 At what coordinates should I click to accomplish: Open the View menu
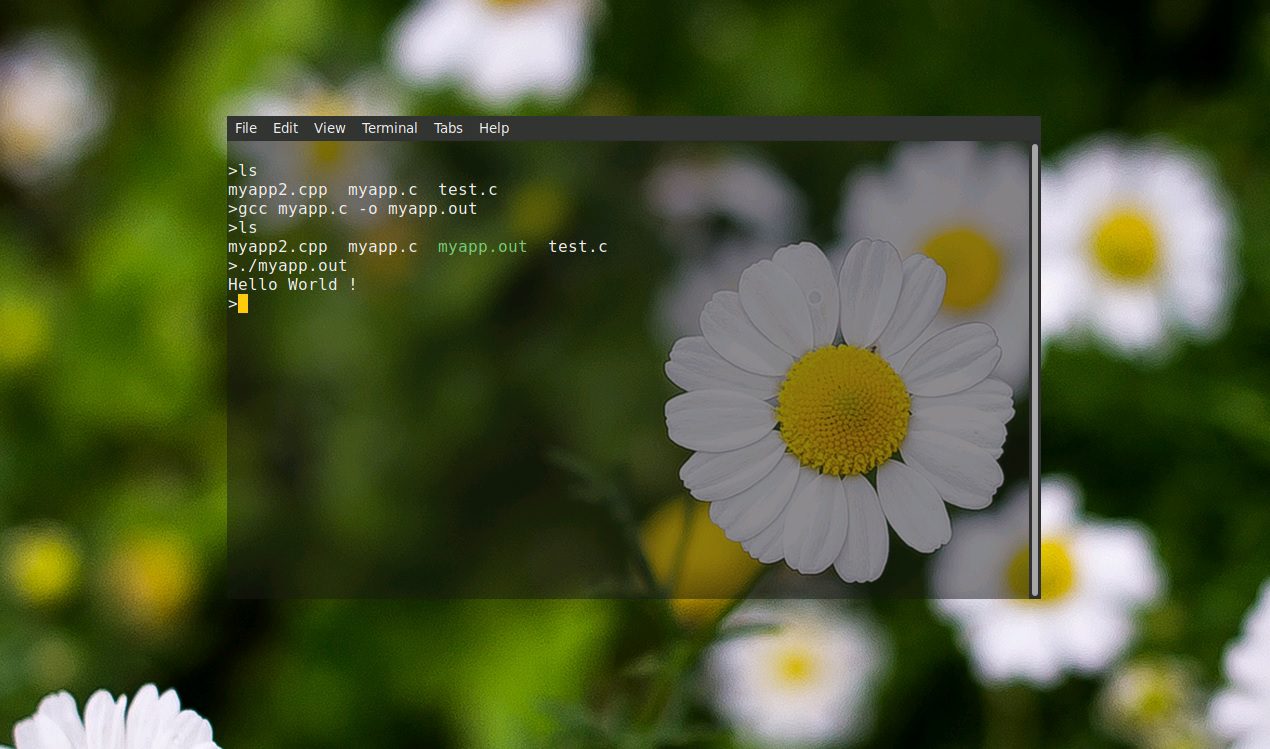[x=329, y=128]
